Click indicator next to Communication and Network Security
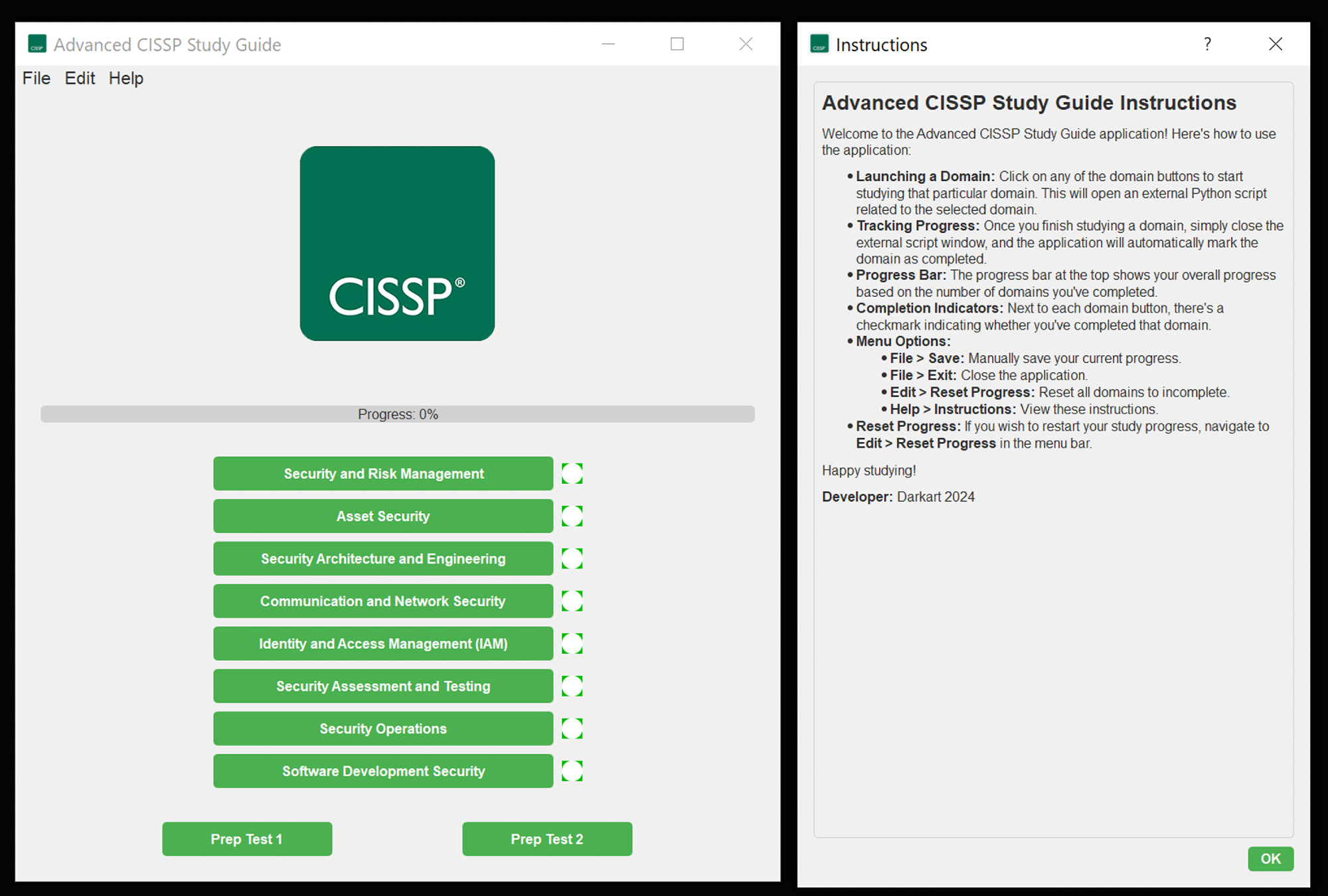The width and height of the screenshot is (1328, 896). [572, 601]
